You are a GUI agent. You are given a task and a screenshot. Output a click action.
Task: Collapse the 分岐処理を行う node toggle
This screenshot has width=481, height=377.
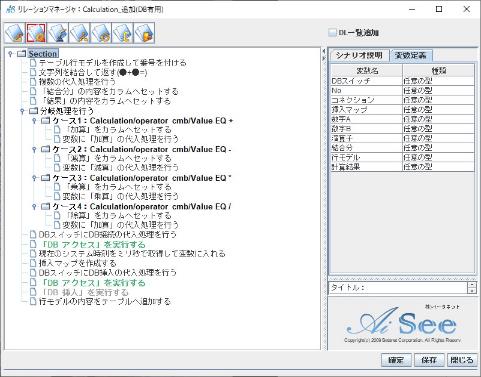tap(22, 111)
